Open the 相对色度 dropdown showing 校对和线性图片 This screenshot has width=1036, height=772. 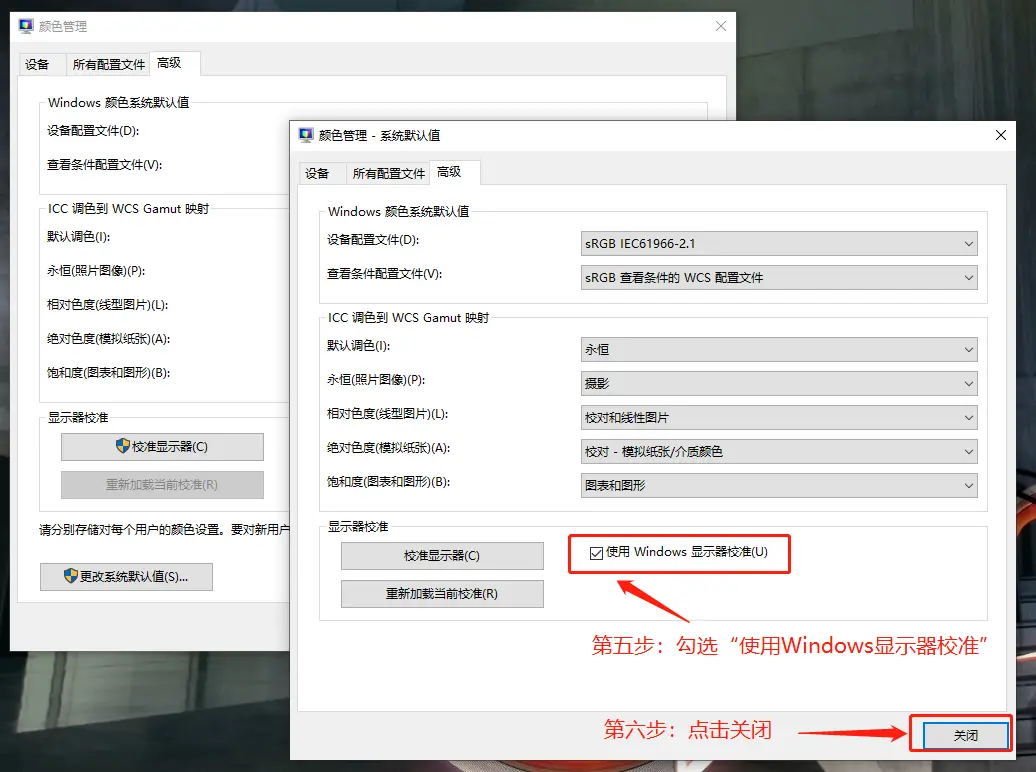point(779,418)
